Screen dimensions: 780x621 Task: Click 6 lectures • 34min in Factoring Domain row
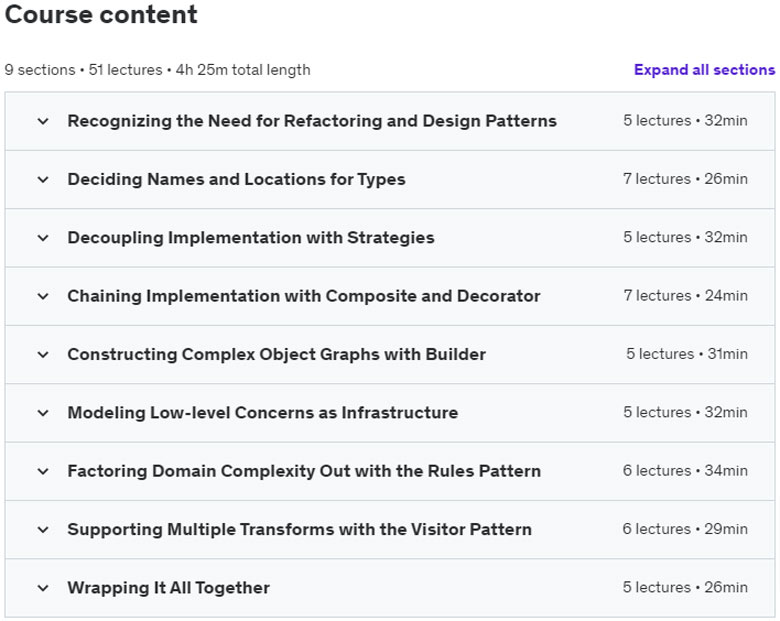tap(685, 470)
